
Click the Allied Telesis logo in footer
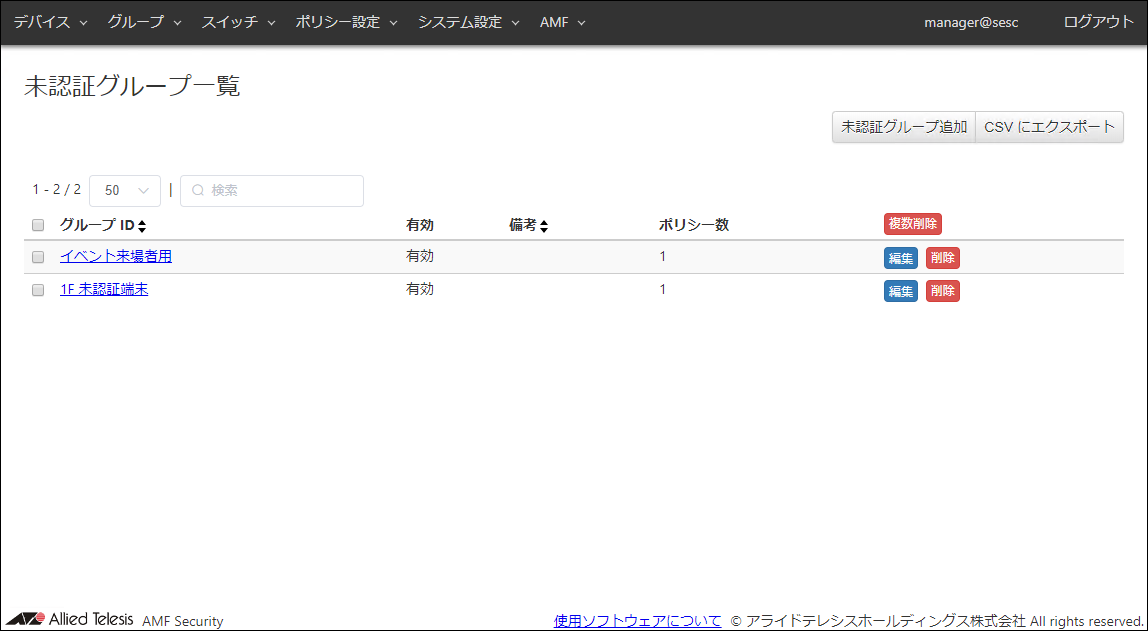coord(70,619)
